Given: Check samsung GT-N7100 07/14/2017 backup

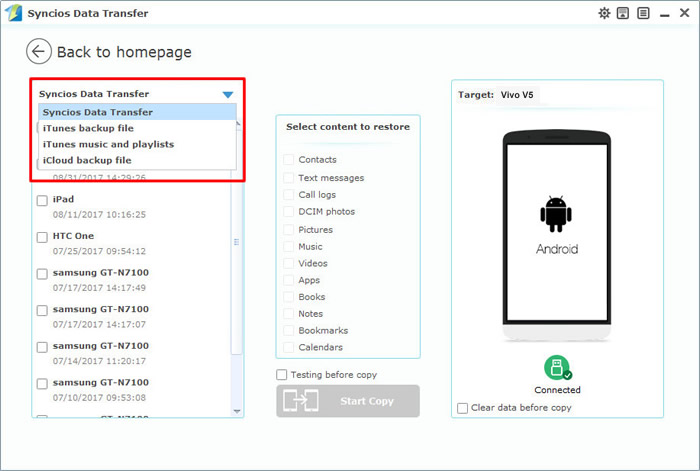Looking at the screenshot, I should (x=42, y=347).
